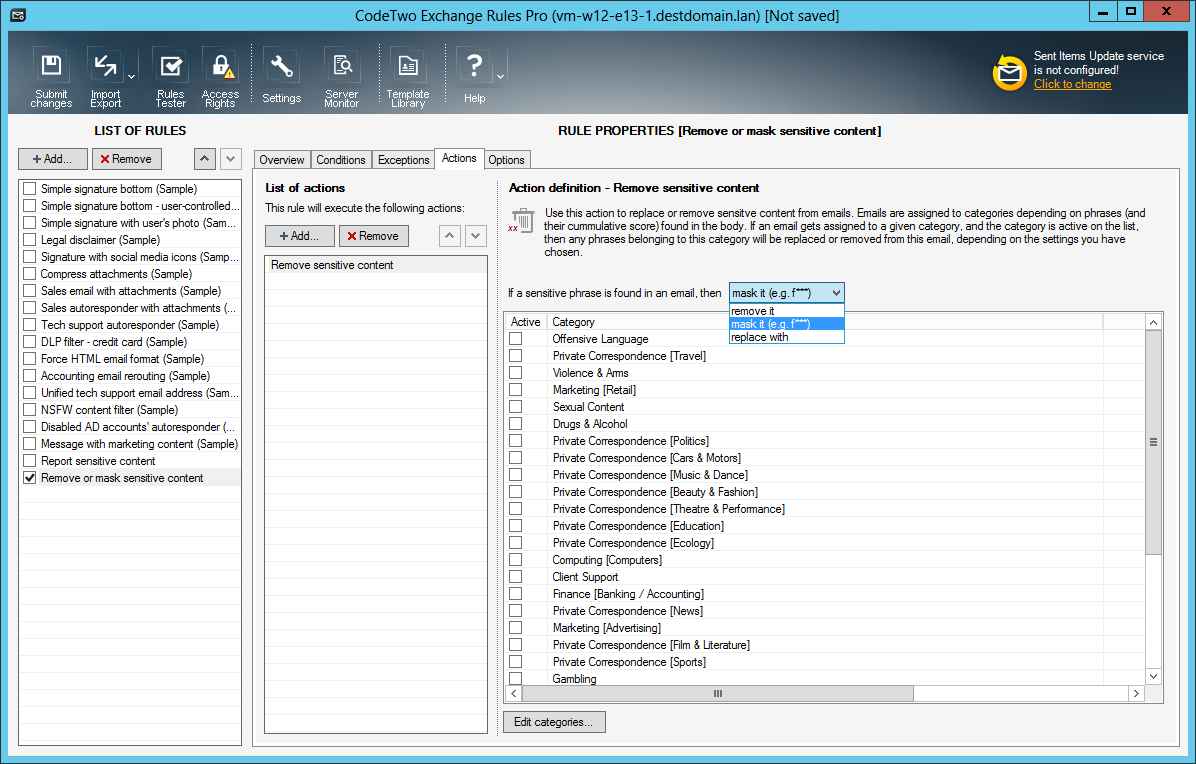The image size is (1196, 764).
Task: Activate the Violence & Arms category checkbox
Action: [516, 373]
